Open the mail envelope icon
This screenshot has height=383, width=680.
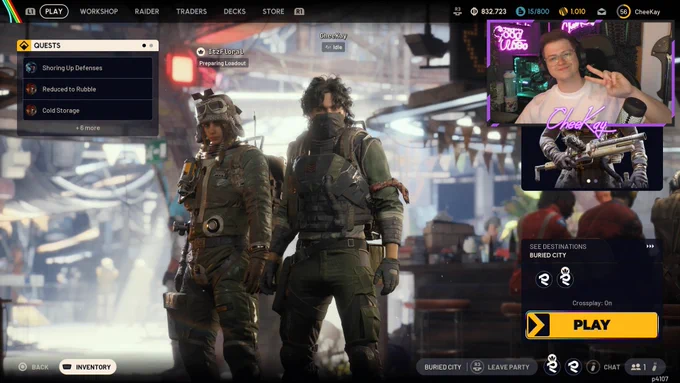point(602,12)
